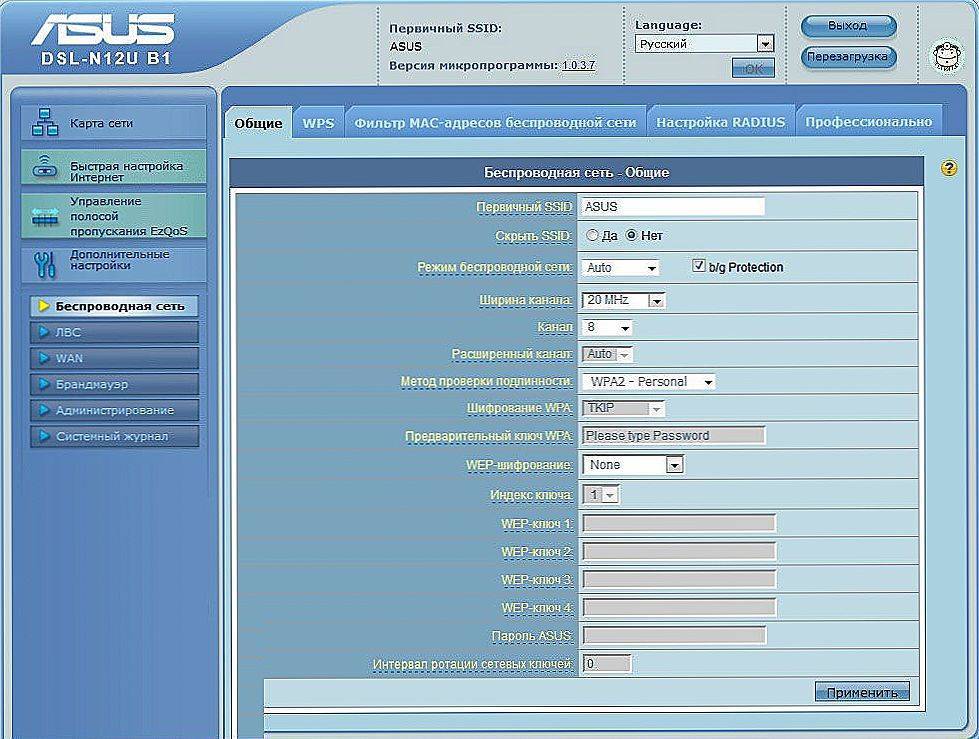Screen dimensions: 979x739
Task: Switch to the WPS tab
Action: pyautogui.click(x=318, y=122)
